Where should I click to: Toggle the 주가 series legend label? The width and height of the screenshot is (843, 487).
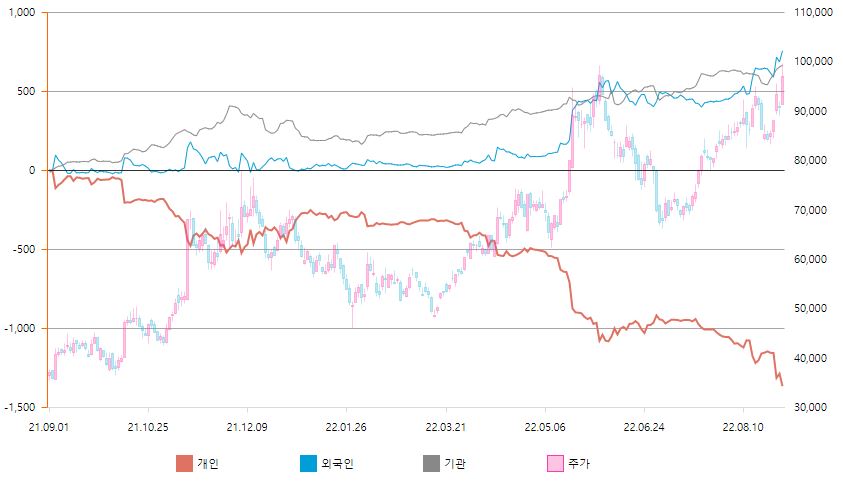(x=579, y=463)
